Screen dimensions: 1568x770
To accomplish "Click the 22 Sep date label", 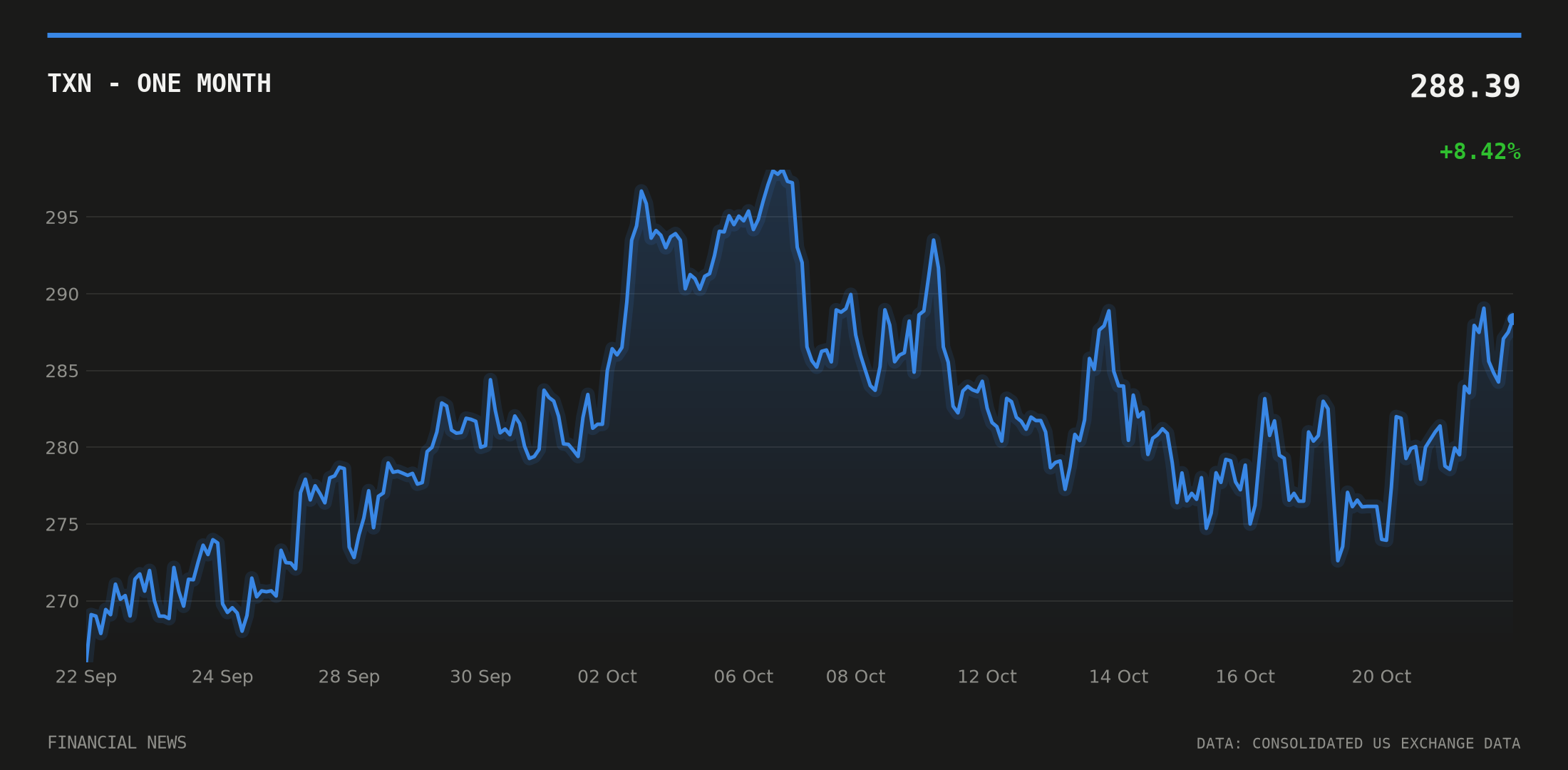I will click(x=86, y=677).
